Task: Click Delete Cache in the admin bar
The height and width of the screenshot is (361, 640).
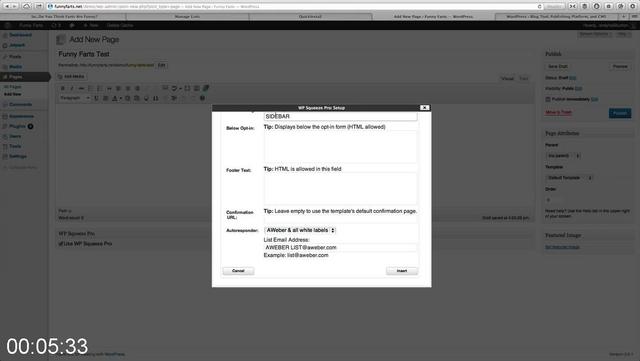Action: coord(120,25)
